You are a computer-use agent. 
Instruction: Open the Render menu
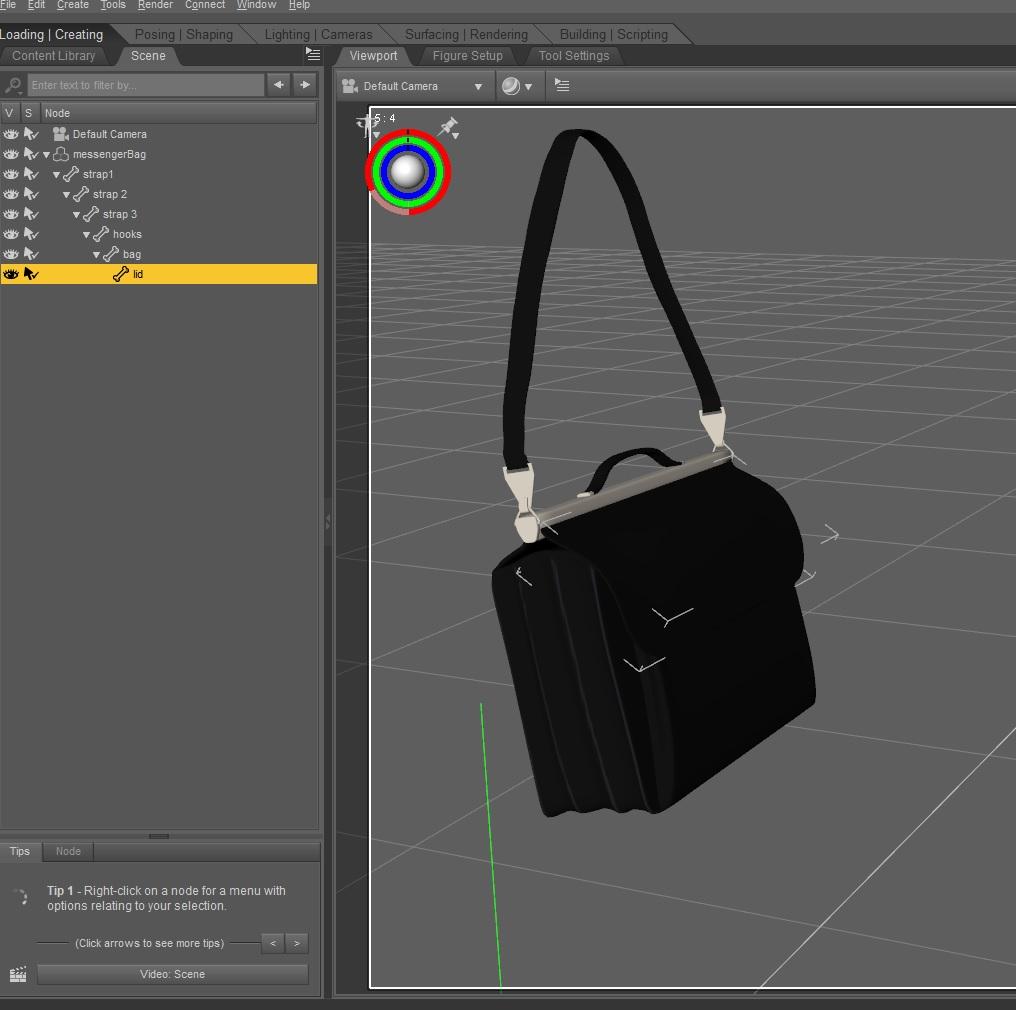pos(155,5)
